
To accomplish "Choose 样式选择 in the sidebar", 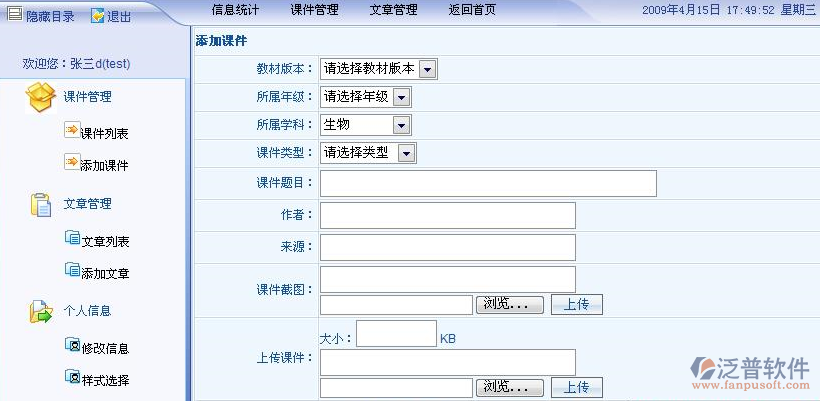I will pos(104,380).
